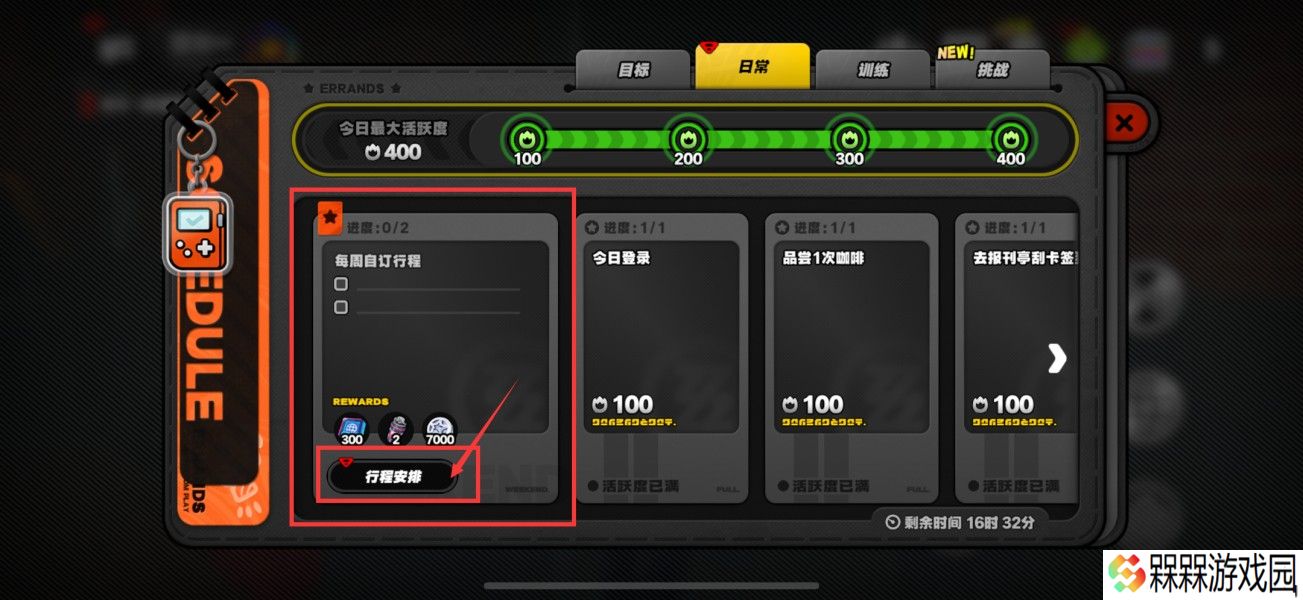Screen dimensions: 1303x600
Task: Click the 300 marker on activity progress bar
Action: pyautogui.click(x=849, y=139)
